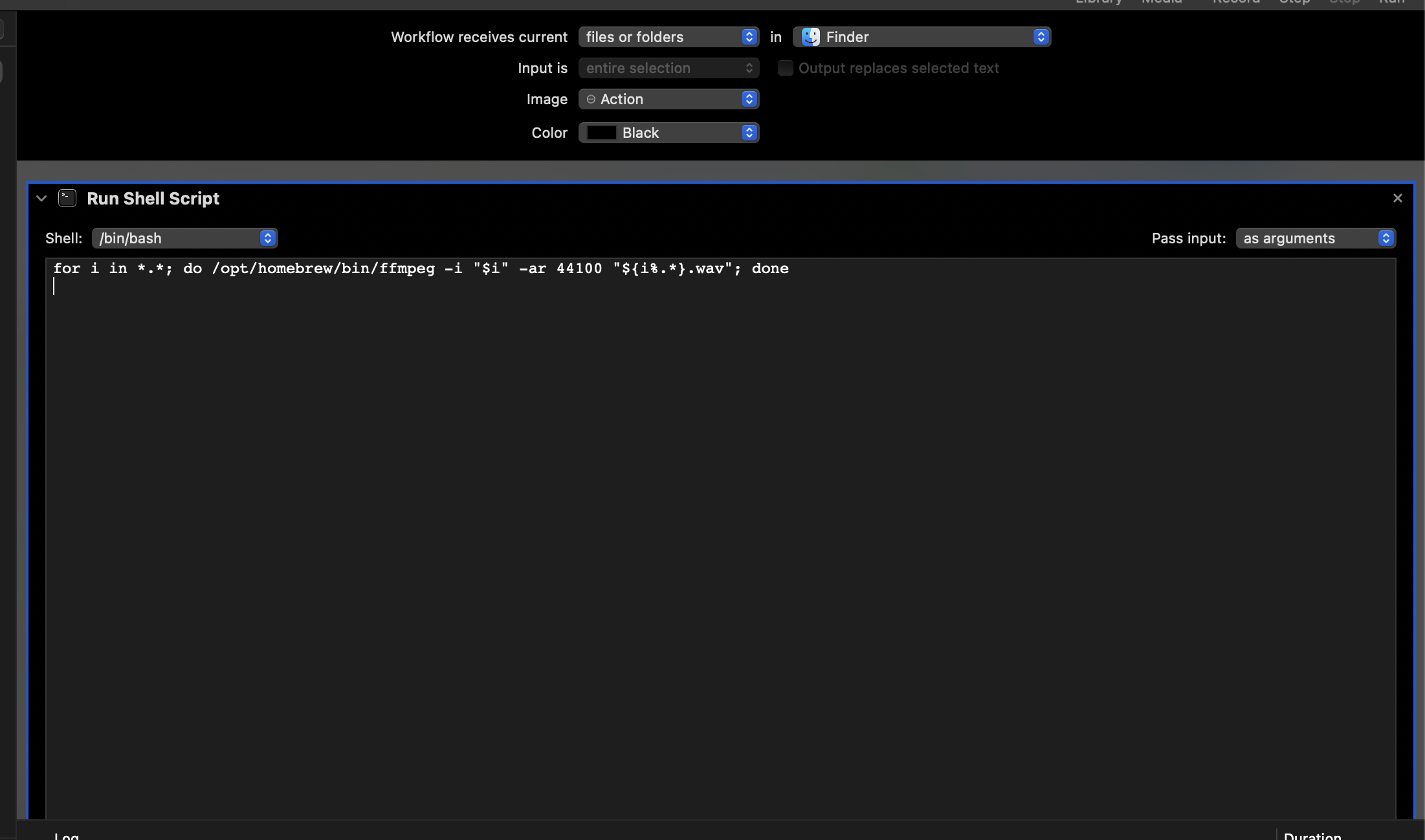Click inside the shell script text area

[x=712, y=518]
